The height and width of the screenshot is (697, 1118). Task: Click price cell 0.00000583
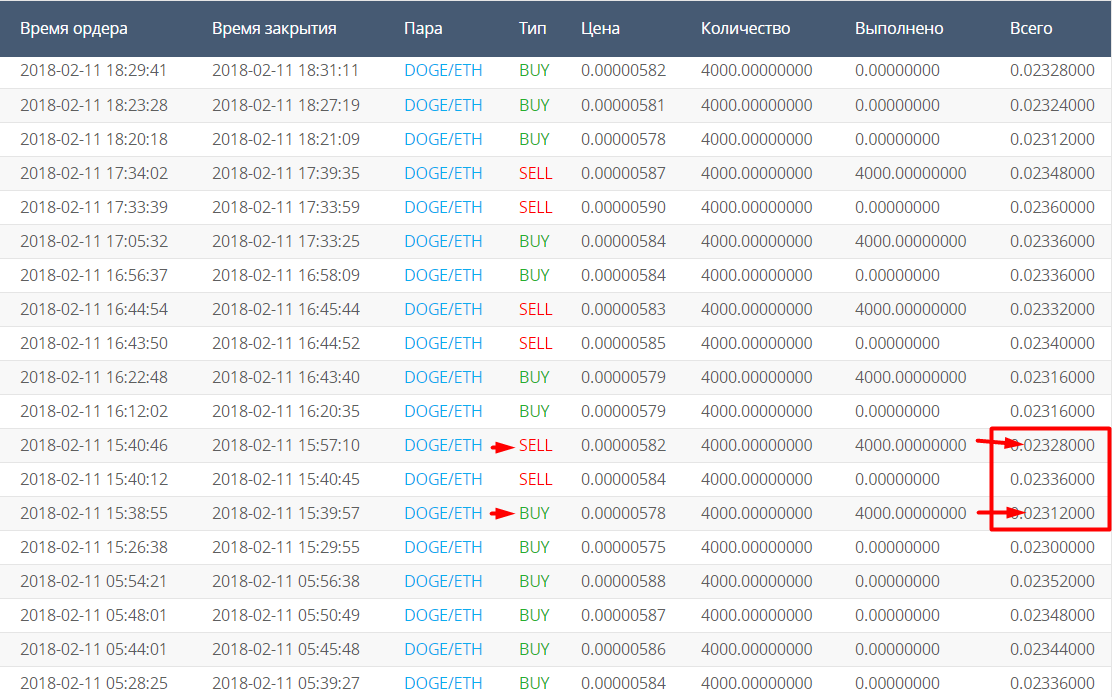(x=623, y=309)
